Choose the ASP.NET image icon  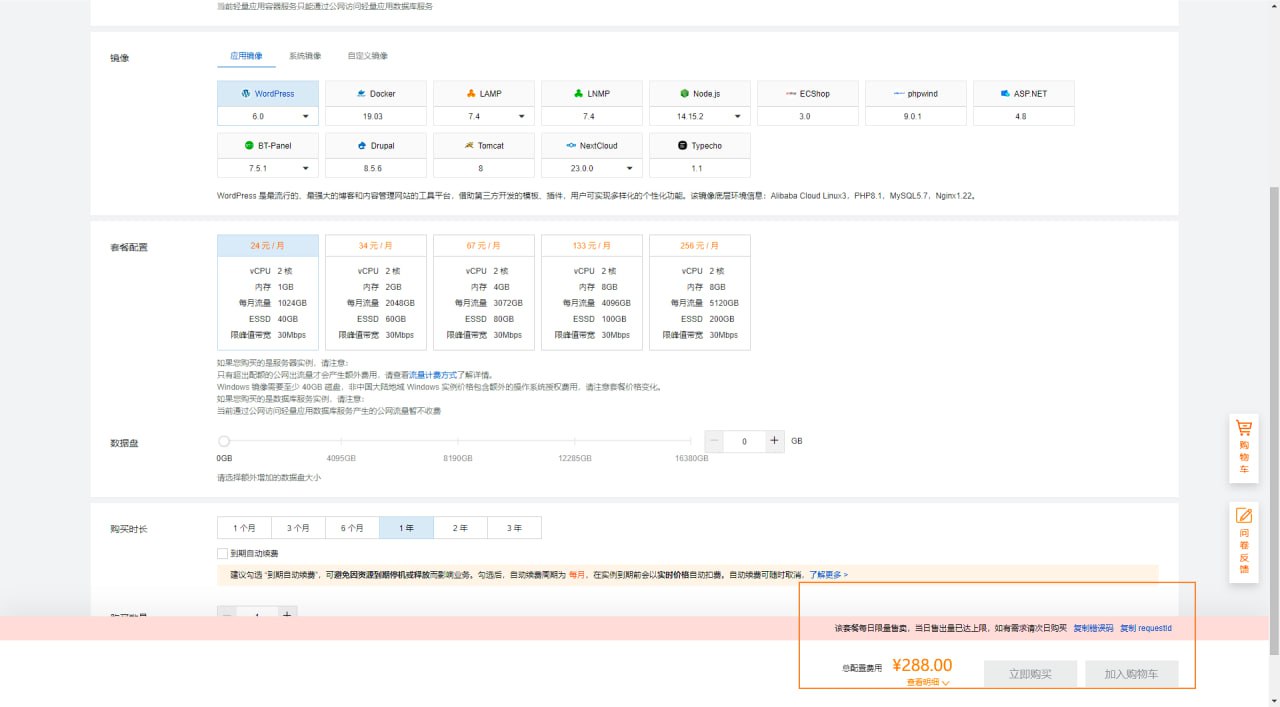[x=1005, y=93]
